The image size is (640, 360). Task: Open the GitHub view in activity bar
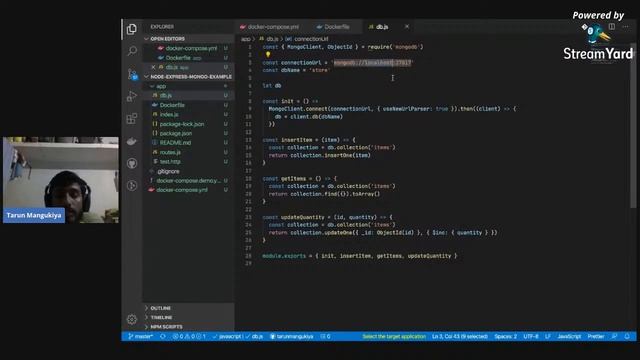tap(132, 163)
